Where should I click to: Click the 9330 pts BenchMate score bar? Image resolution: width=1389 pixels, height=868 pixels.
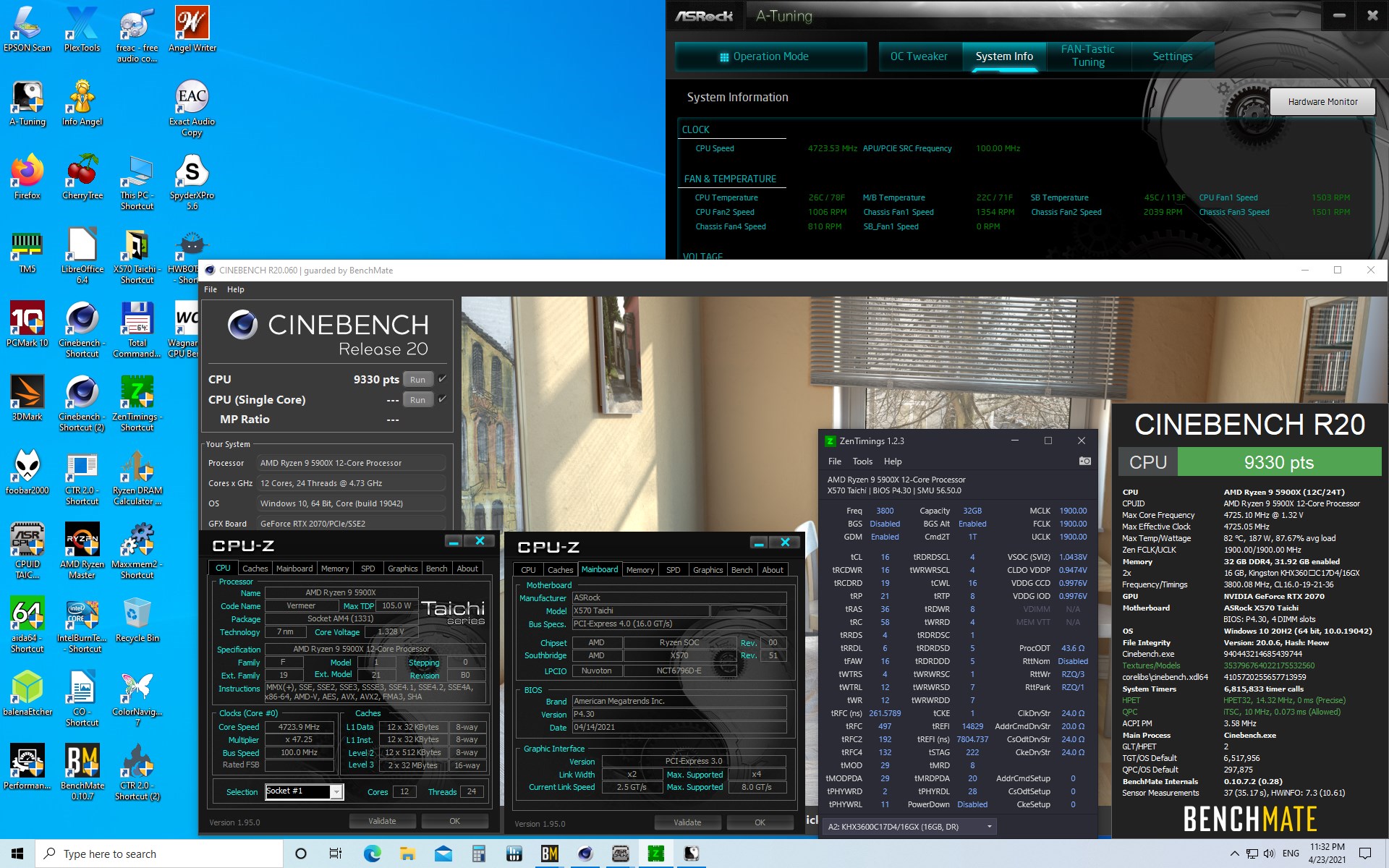point(1279,462)
